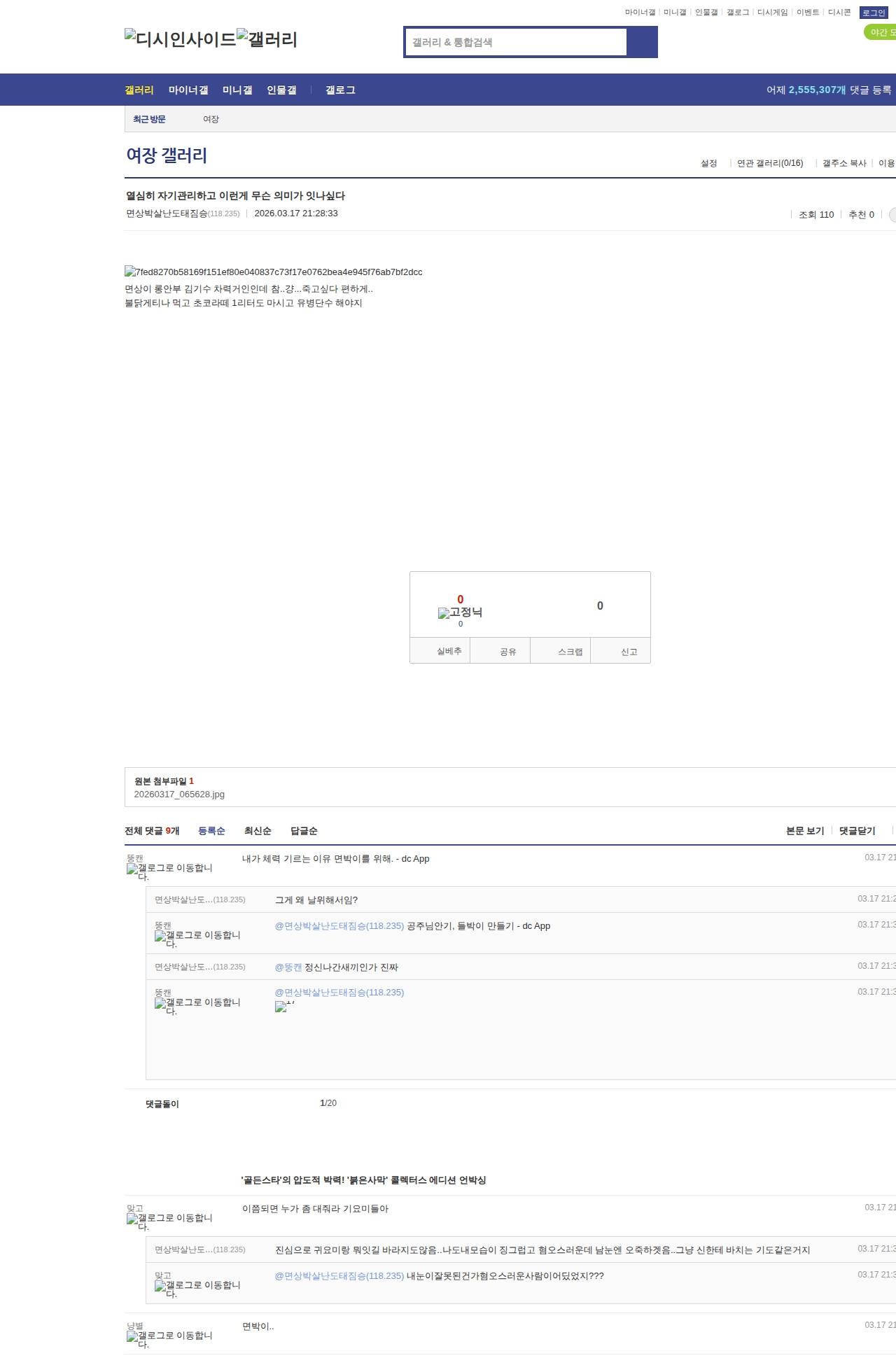This screenshot has height=1372, width=896.
Task: Click the 신고 report button
Action: [621, 650]
